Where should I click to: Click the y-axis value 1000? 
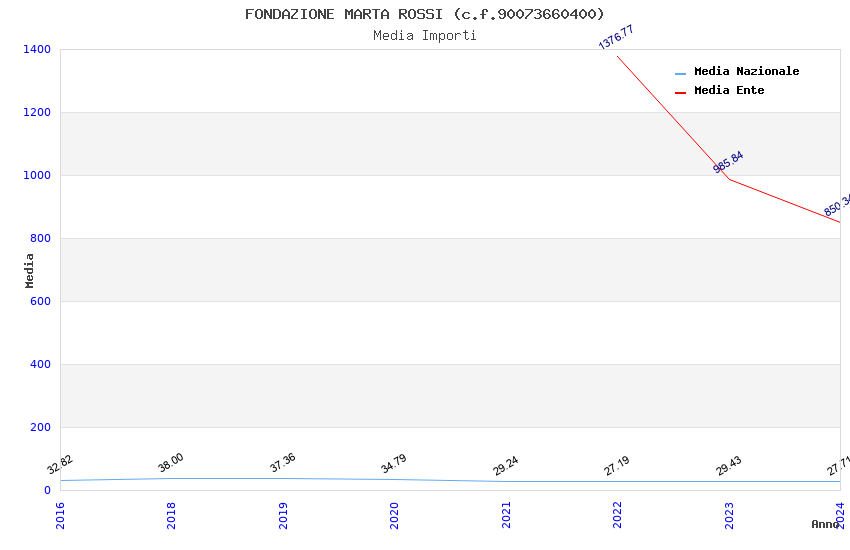37,175
